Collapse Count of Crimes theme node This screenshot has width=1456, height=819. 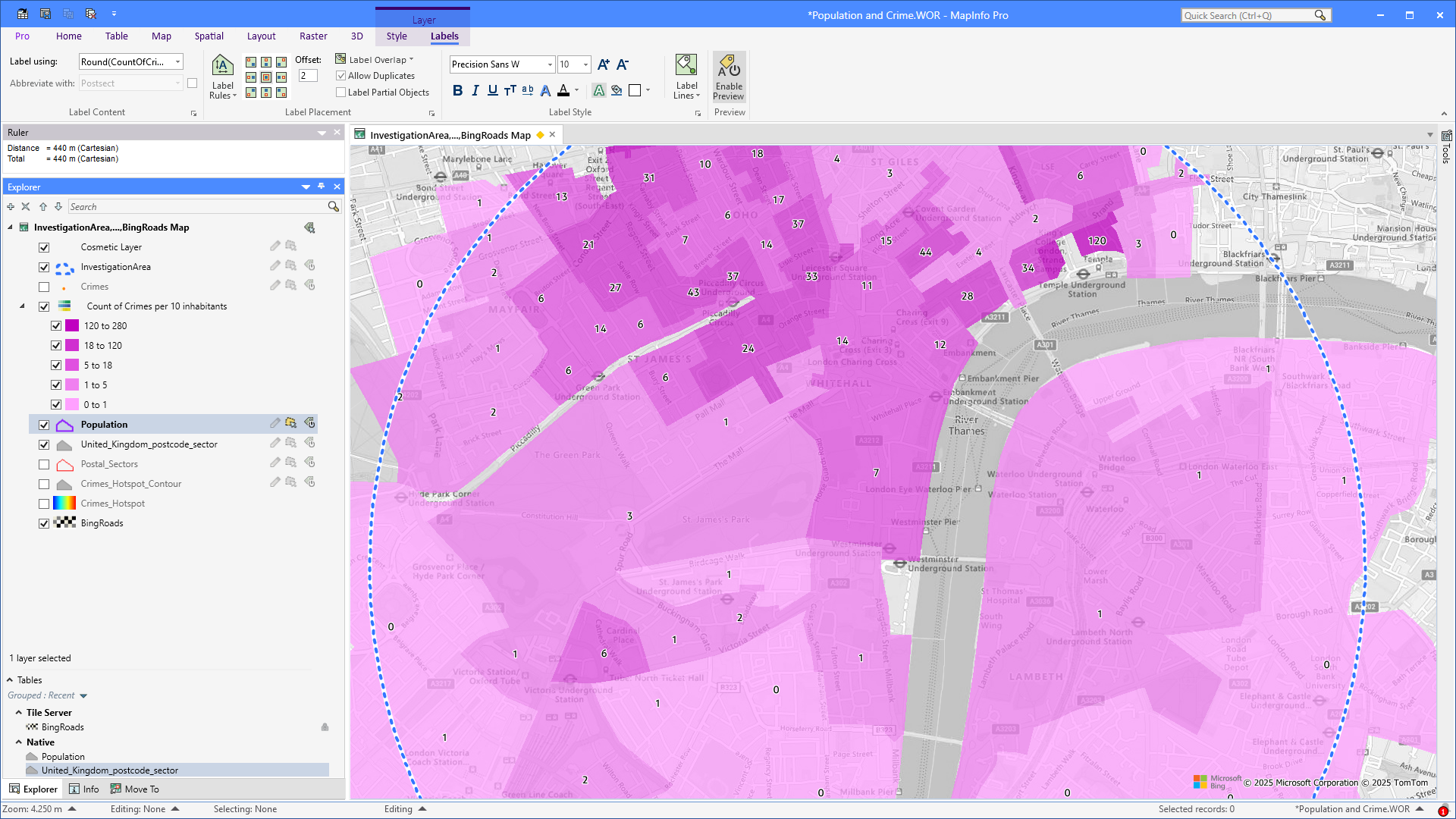click(22, 306)
